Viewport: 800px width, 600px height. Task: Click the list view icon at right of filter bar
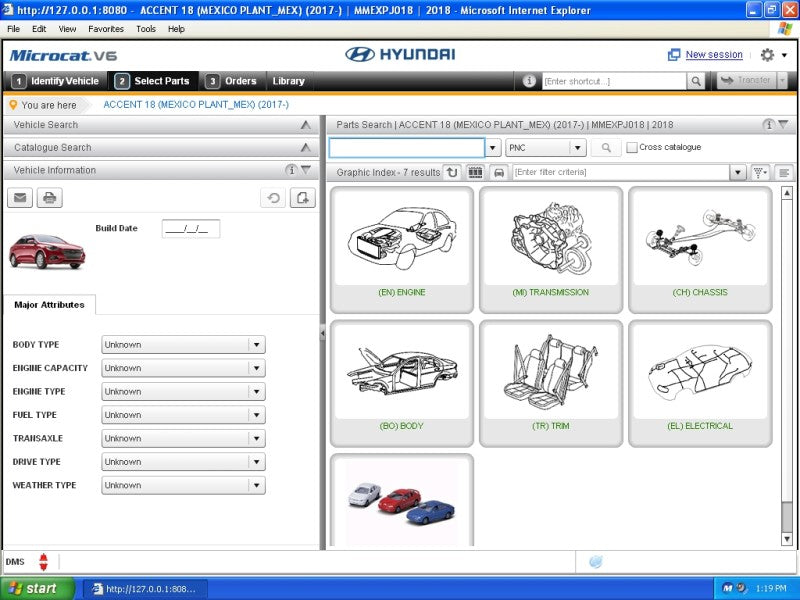pos(784,172)
